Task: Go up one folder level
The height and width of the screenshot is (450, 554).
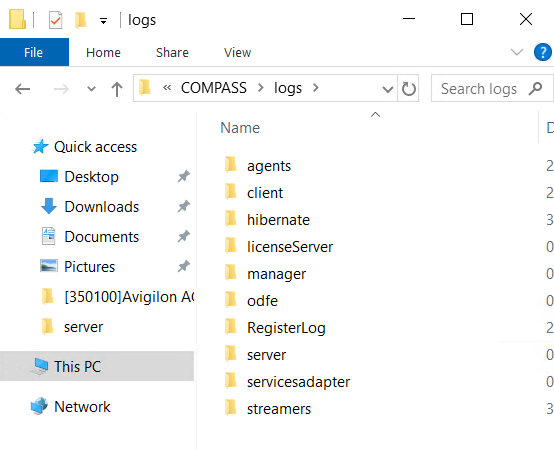Action: click(x=117, y=89)
